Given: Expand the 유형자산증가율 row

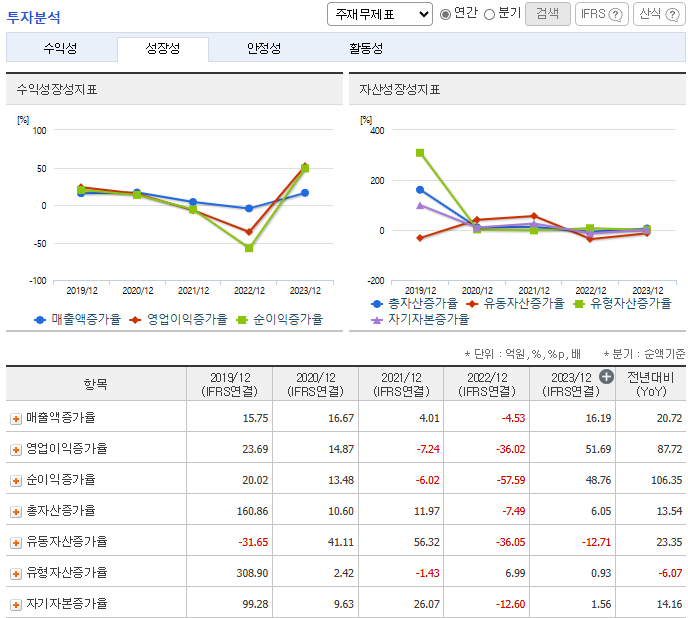Looking at the screenshot, I should coord(16,574).
